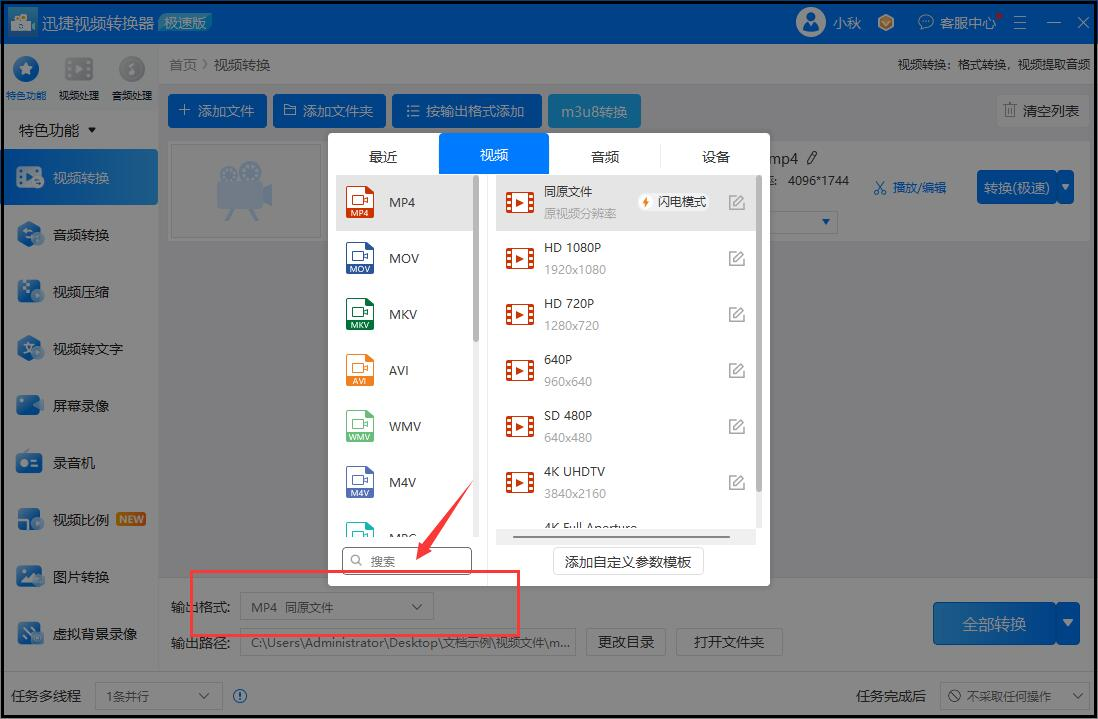Click the preset list vertical scrollbar
This screenshot has height=719, width=1098.
(758, 334)
